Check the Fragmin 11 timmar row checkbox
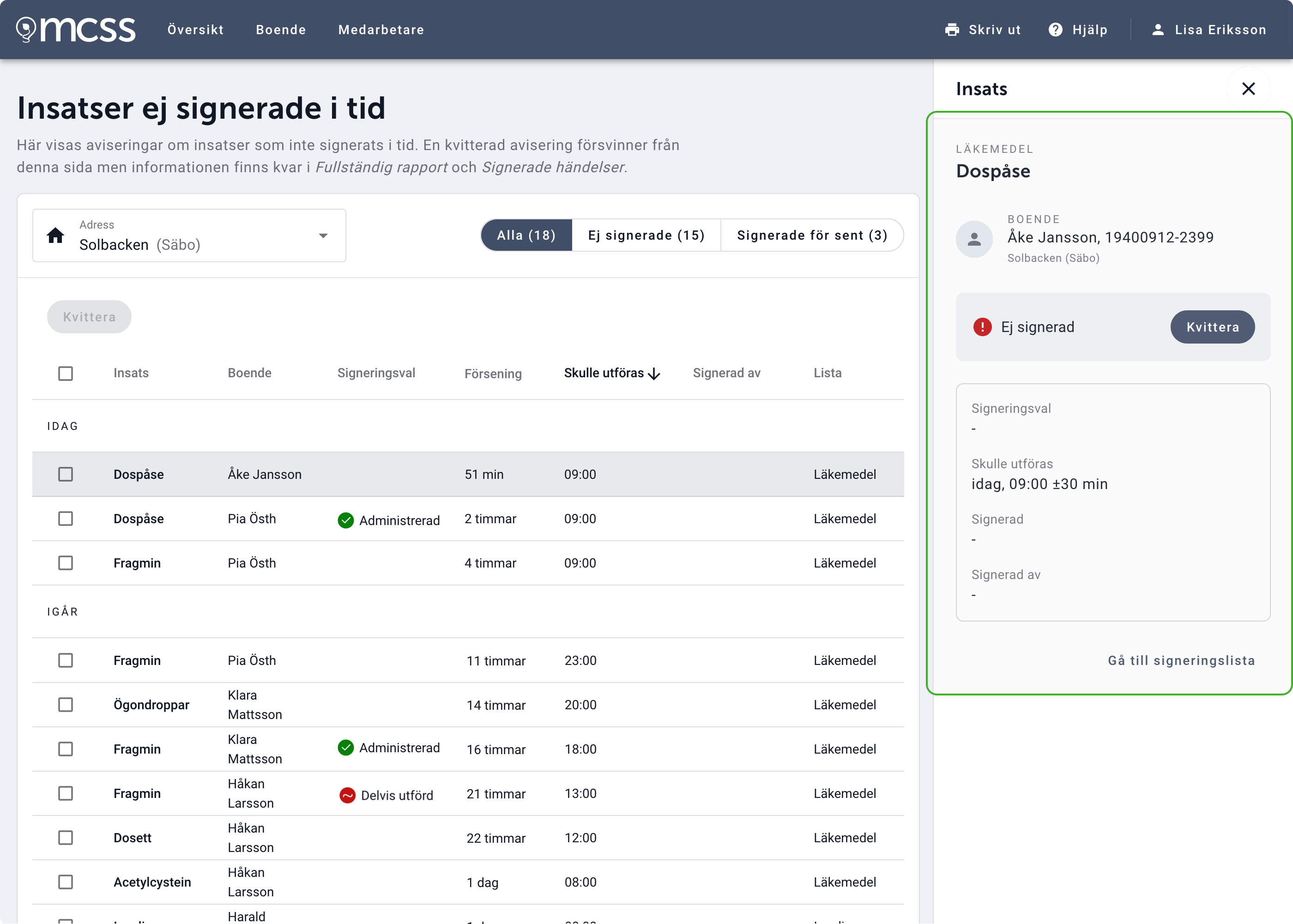Image resolution: width=1293 pixels, height=924 pixels. click(x=66, y=660)
